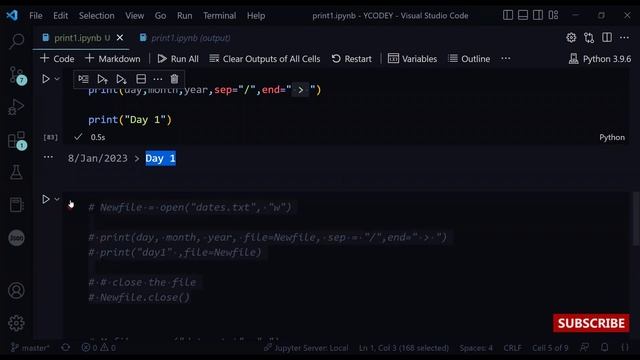Open the JSON extension icon in activity bar
The height and width of the screenshot is (360, 640).
[x=16, y=238]
